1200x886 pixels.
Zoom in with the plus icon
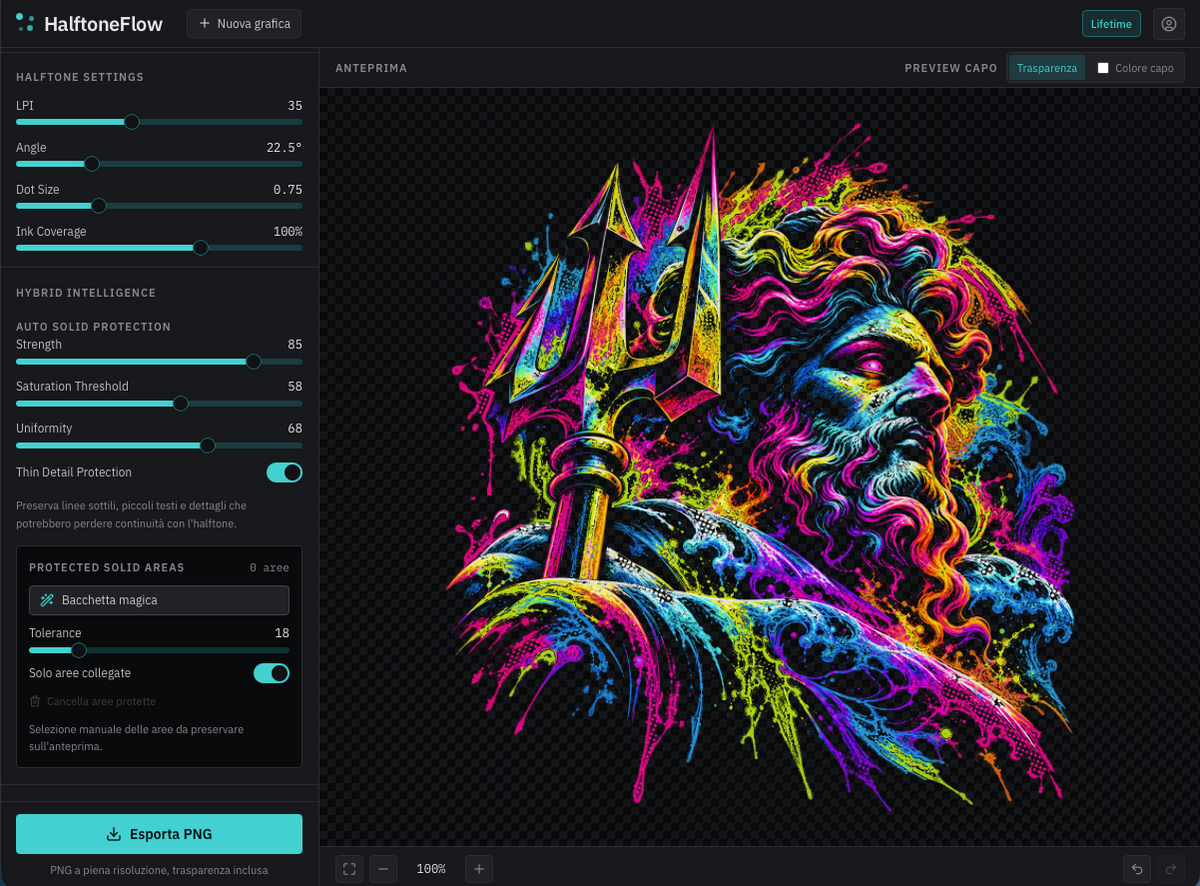tap(479, 869)
